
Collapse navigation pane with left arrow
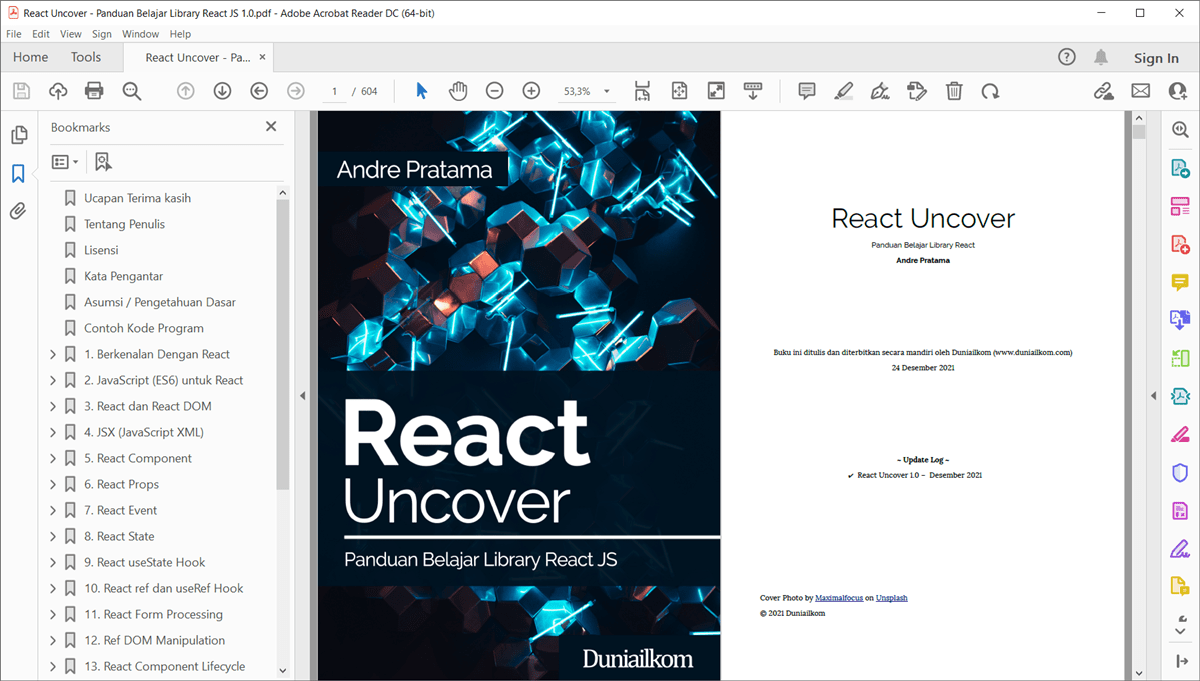[302, 396]
